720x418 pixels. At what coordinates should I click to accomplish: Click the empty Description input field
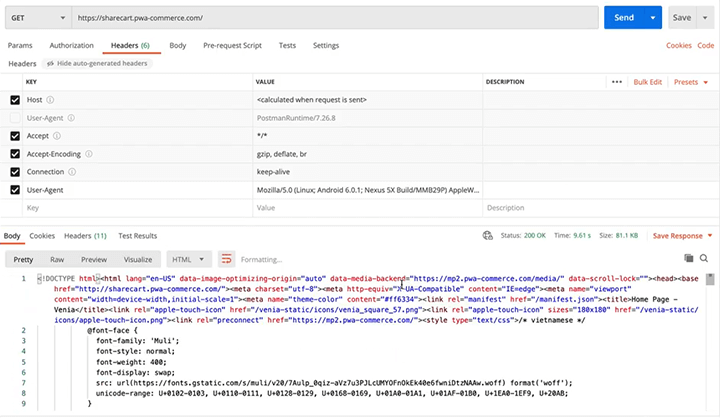pos(599,208)
